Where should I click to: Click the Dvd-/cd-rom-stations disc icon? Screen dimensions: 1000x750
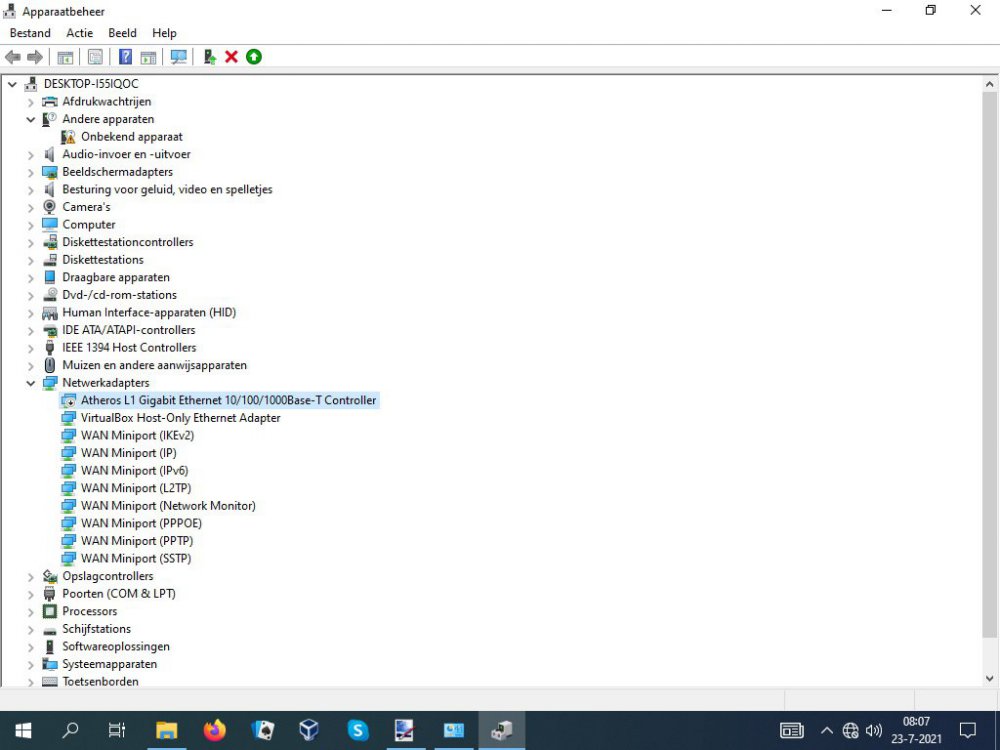[x=50, y=295]
